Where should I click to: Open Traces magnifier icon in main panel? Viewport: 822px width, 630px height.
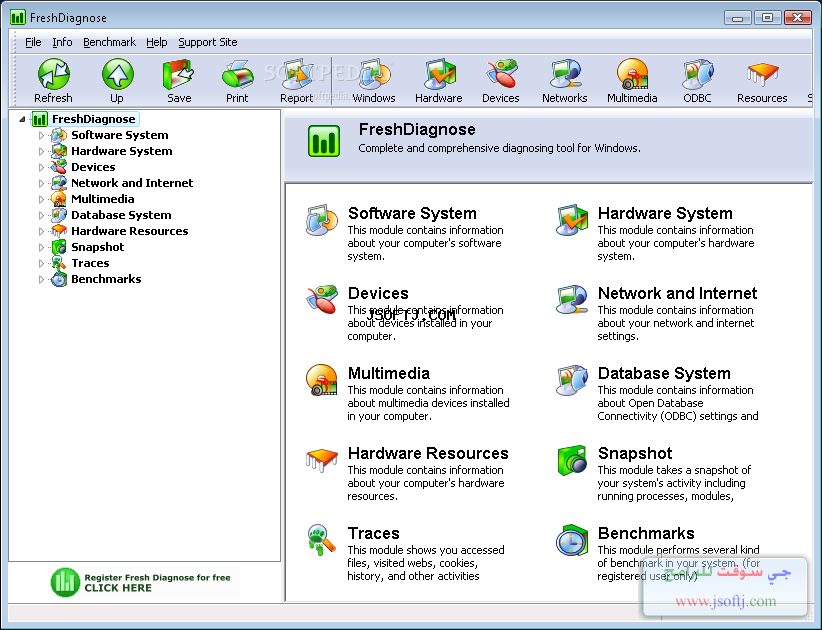click(322, 540)
